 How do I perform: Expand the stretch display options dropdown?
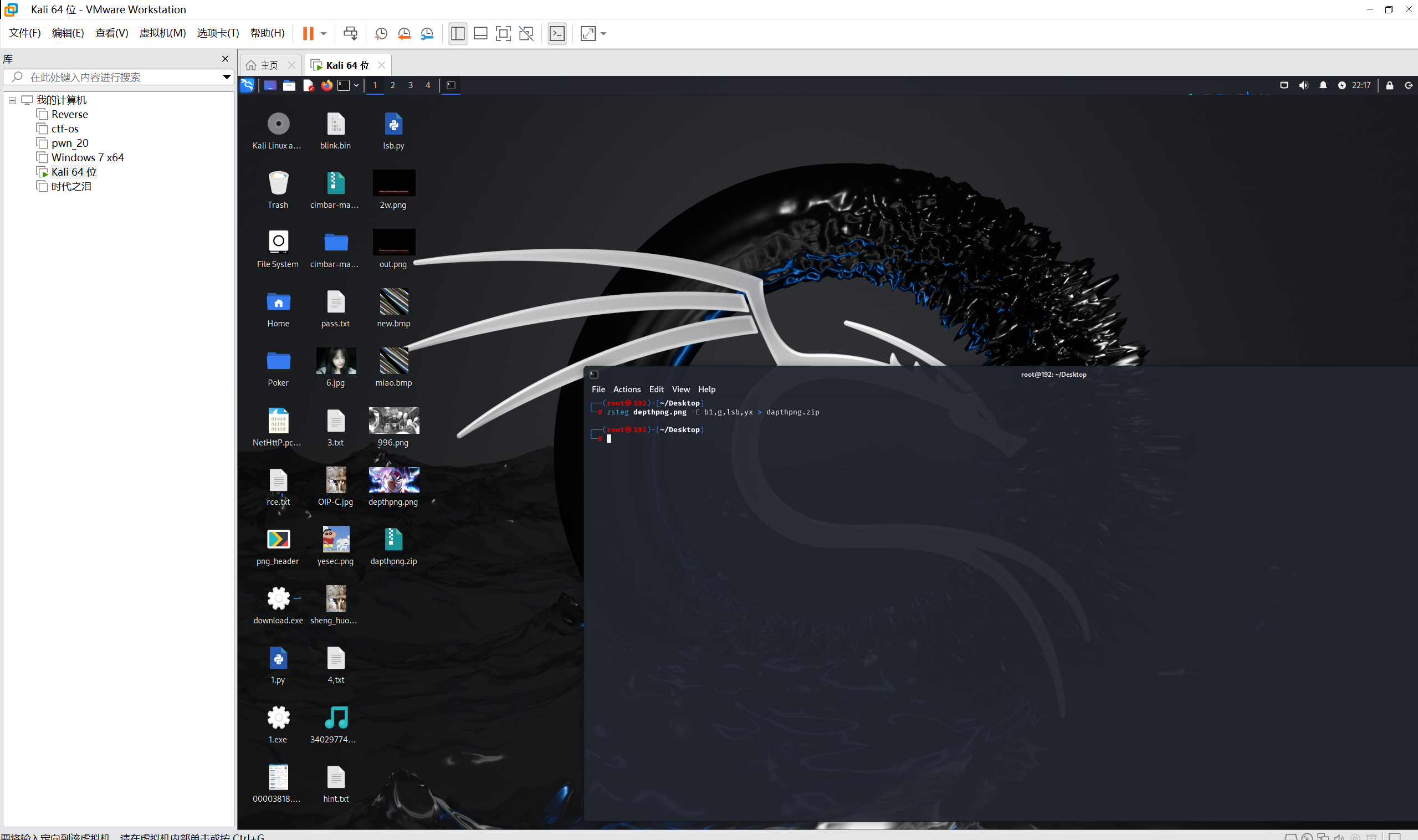(603, 33)
